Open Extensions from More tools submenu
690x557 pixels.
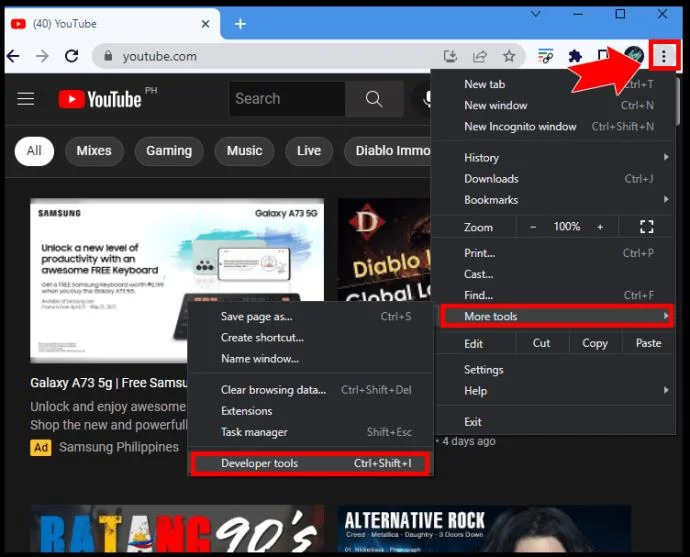tap(311, 411)
